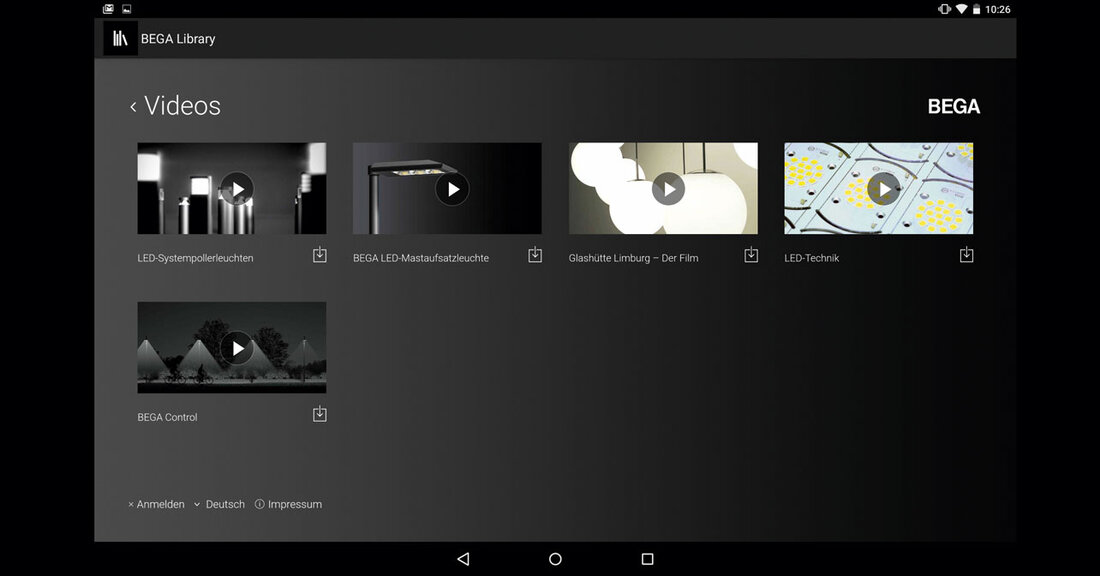Tap the 10:26 clock
The image size is (1100, 576).
click(x=998, y=9)
